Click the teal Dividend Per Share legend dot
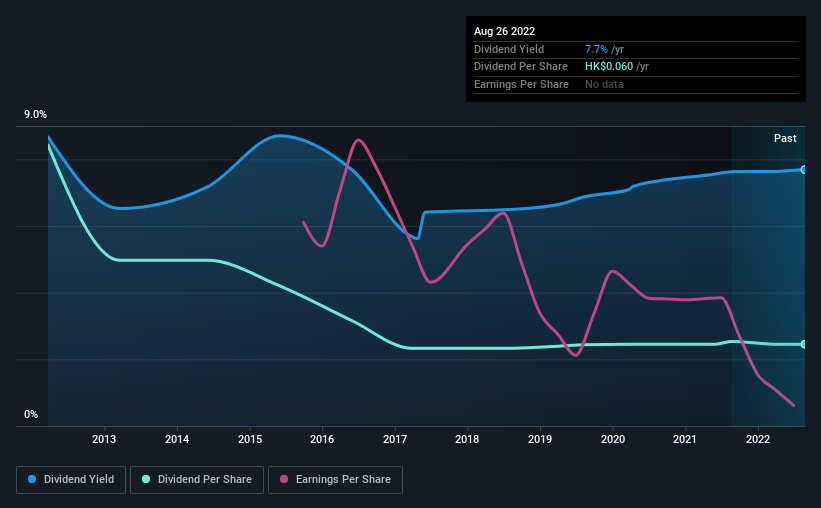The image size is (821, 508). (x=146, y=479)
